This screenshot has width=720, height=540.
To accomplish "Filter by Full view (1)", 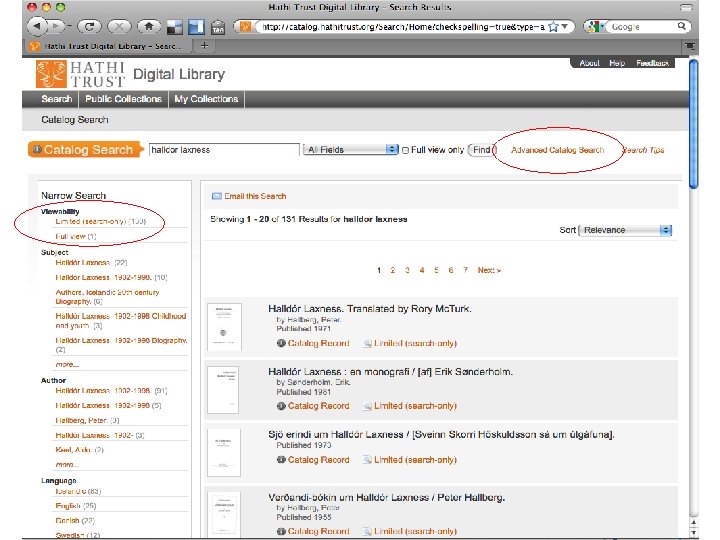I will (x=76, y=236).
